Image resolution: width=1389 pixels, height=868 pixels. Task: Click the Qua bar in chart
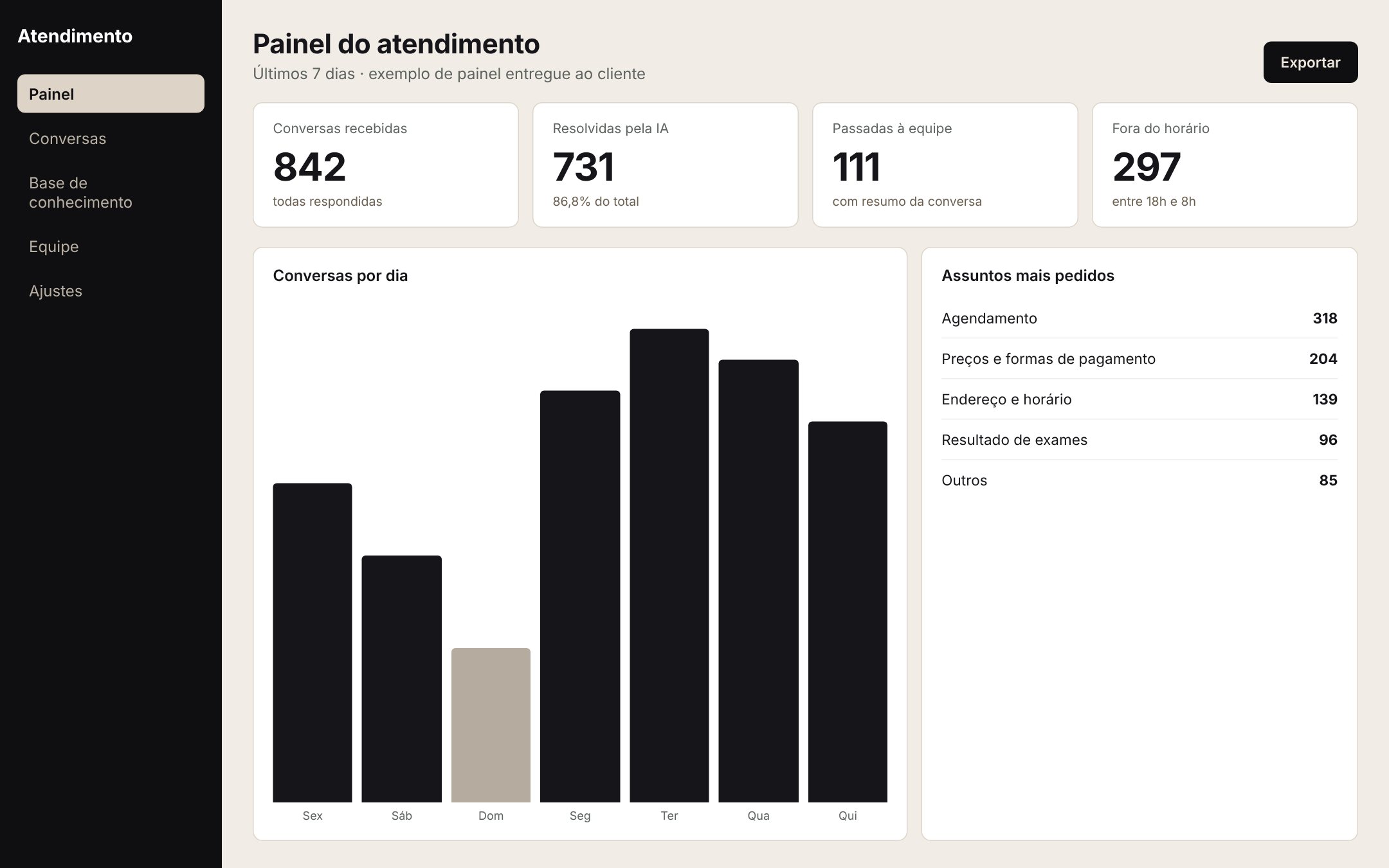tap(758, 581)
